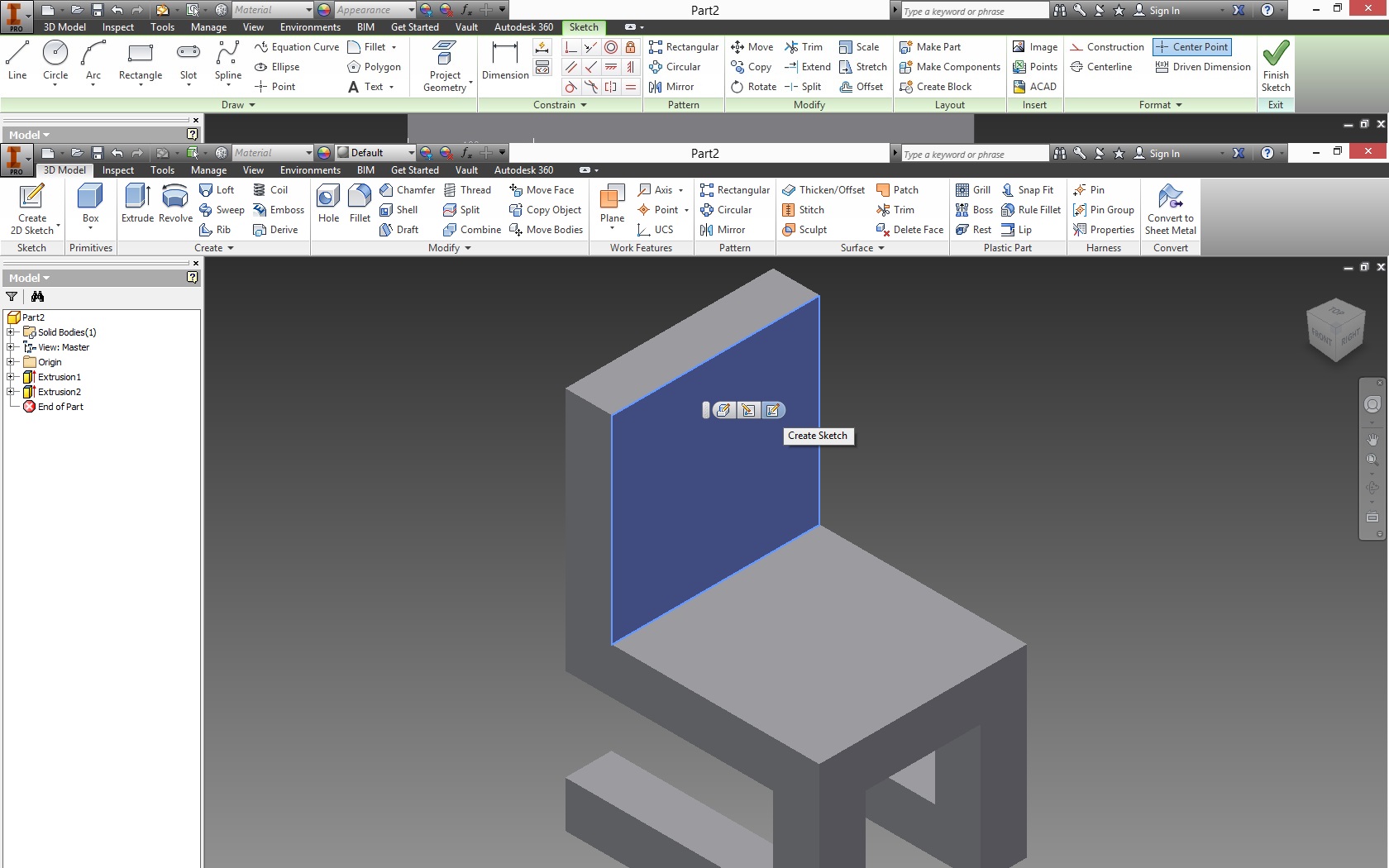The image size is (1389, 868).
Task: Click the binoculars find icon in the browser
Action: pos(37,297)
